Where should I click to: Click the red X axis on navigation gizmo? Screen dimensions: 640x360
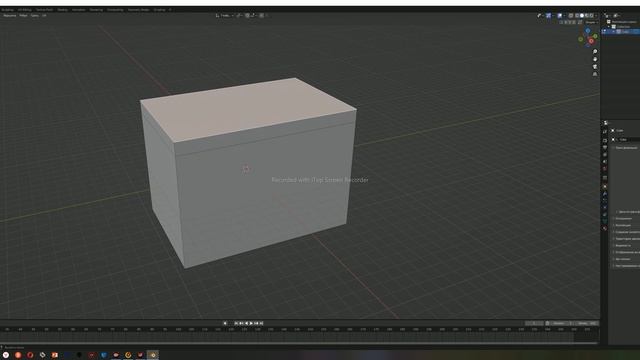tap(591, 41)
